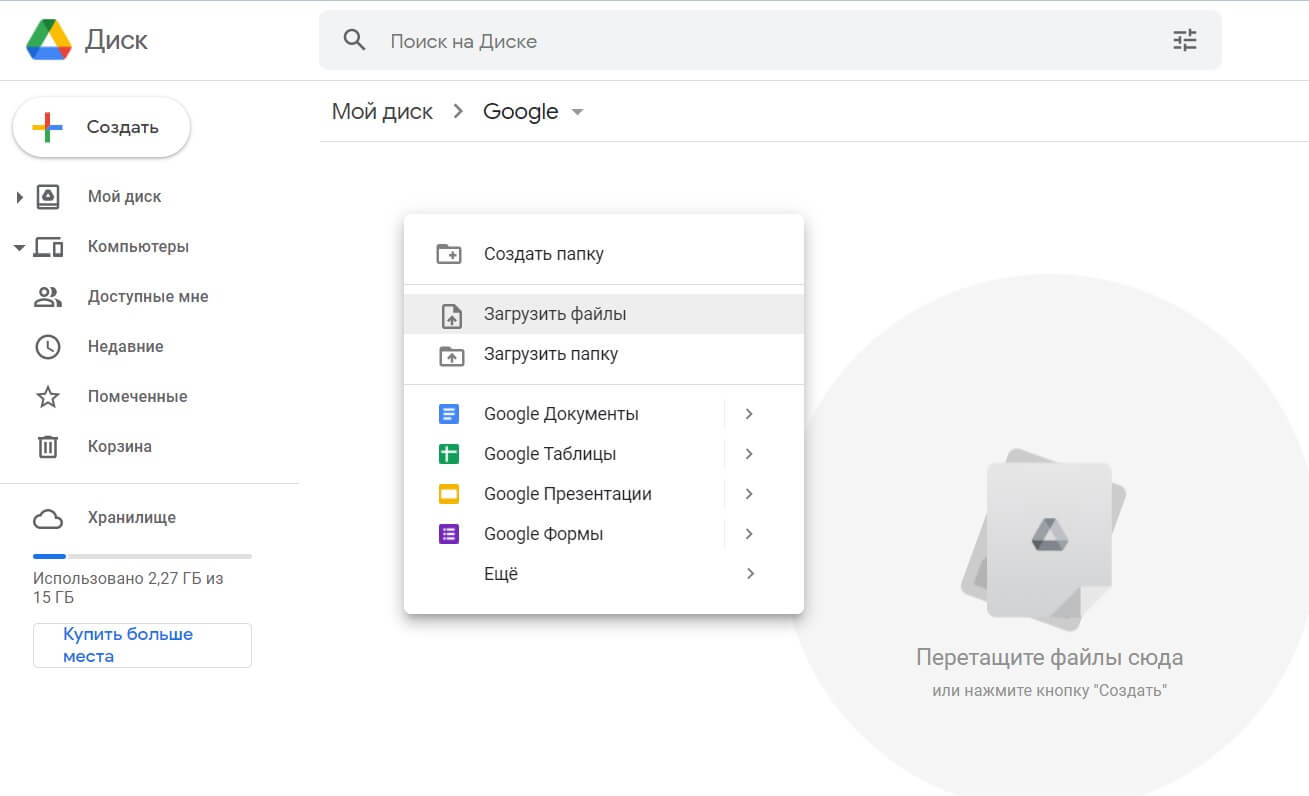The height and width of the screenshot is (796, 1309).
Task: Click the Buy more storage button
Action: [142, 645]
